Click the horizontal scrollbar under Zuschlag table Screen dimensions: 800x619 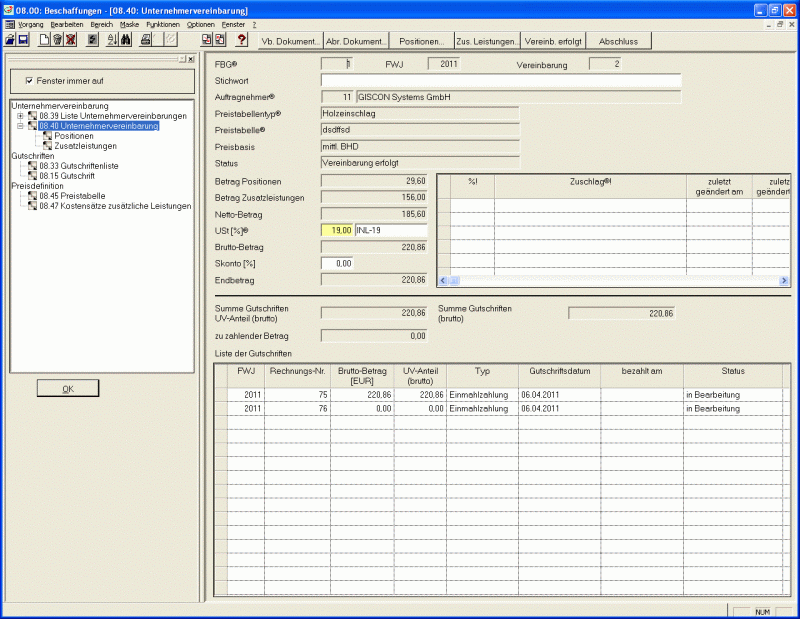[x=615, y=282]
